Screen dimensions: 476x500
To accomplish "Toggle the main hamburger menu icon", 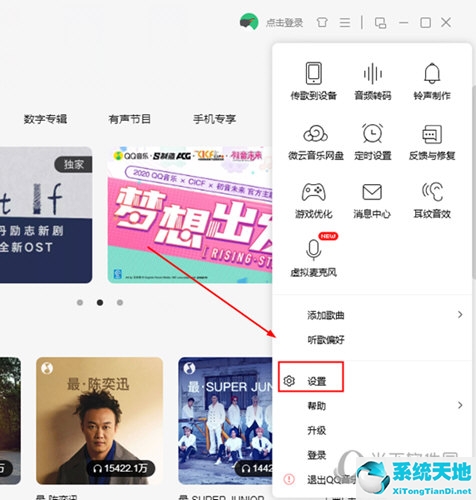I will [345, 23].
